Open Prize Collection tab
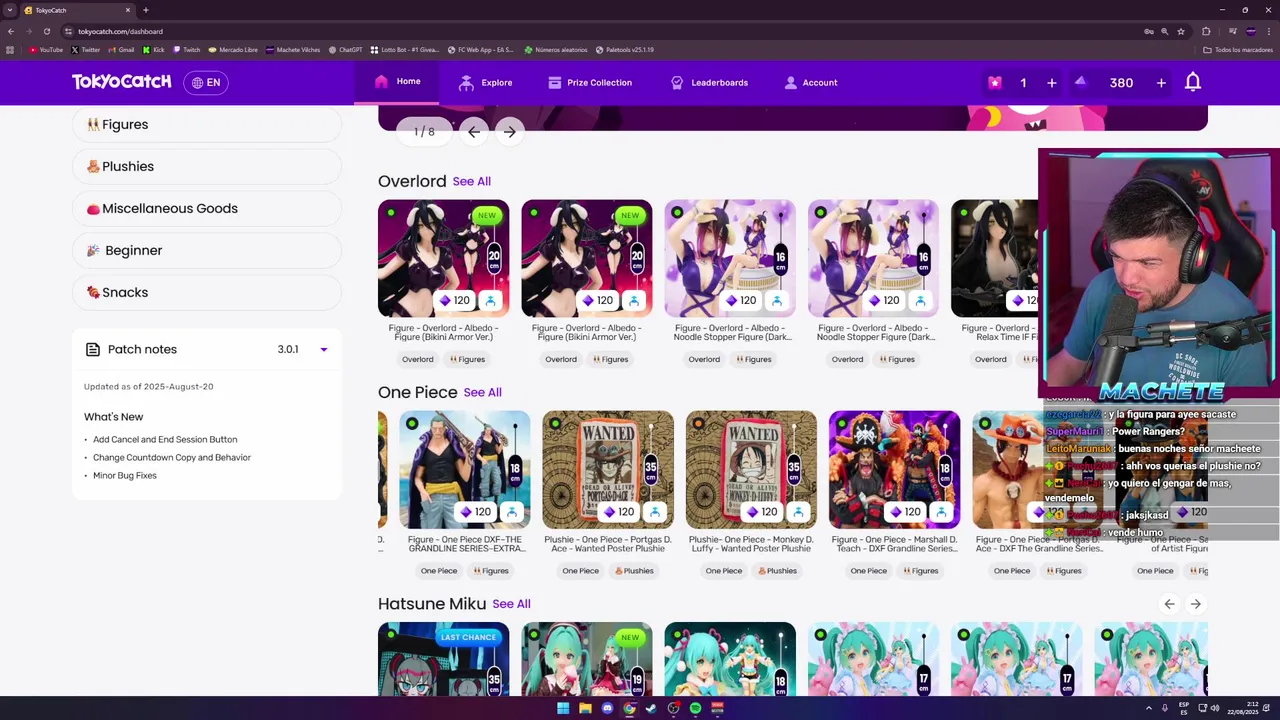This screenshot has width=1280, height=720. pyautogui.click(x=589, y=83)
